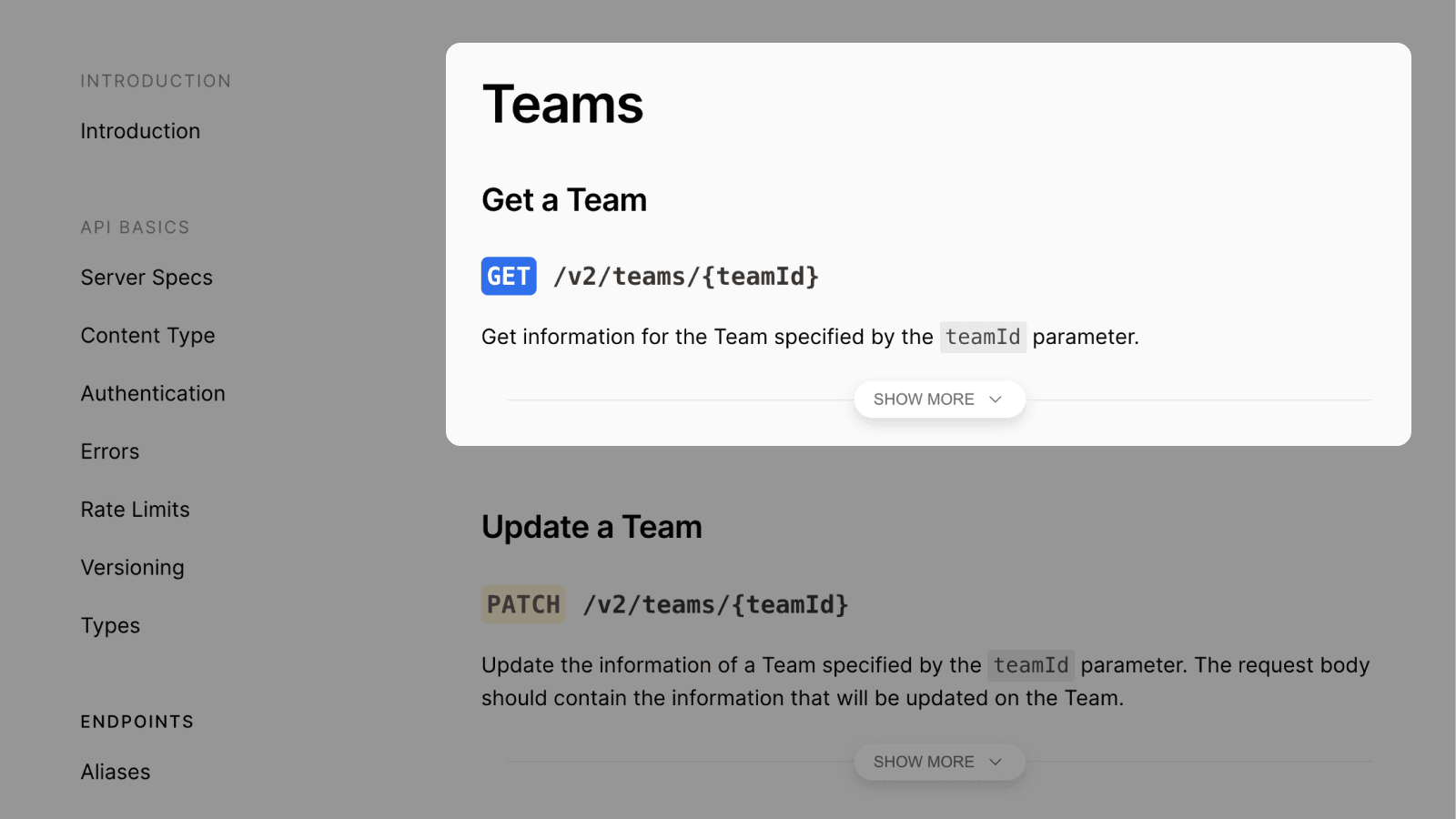
Task: Go to Types in sidebar
Action: click(110, 626)
